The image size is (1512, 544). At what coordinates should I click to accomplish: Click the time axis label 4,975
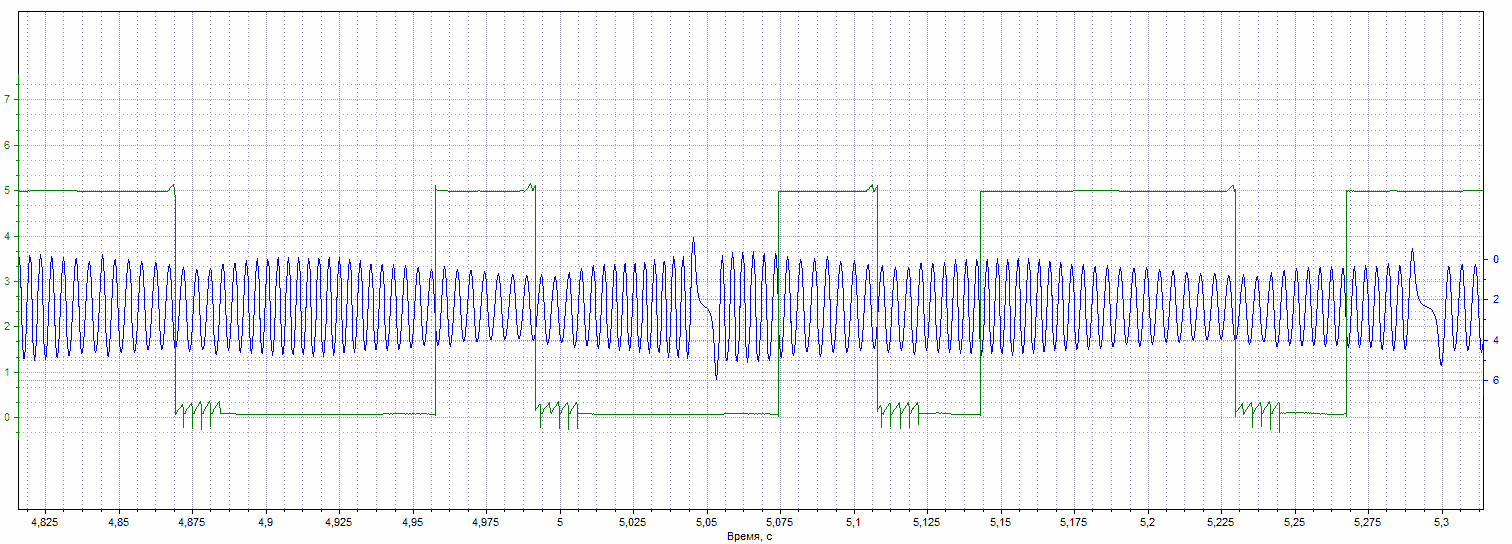pos(485,522)
